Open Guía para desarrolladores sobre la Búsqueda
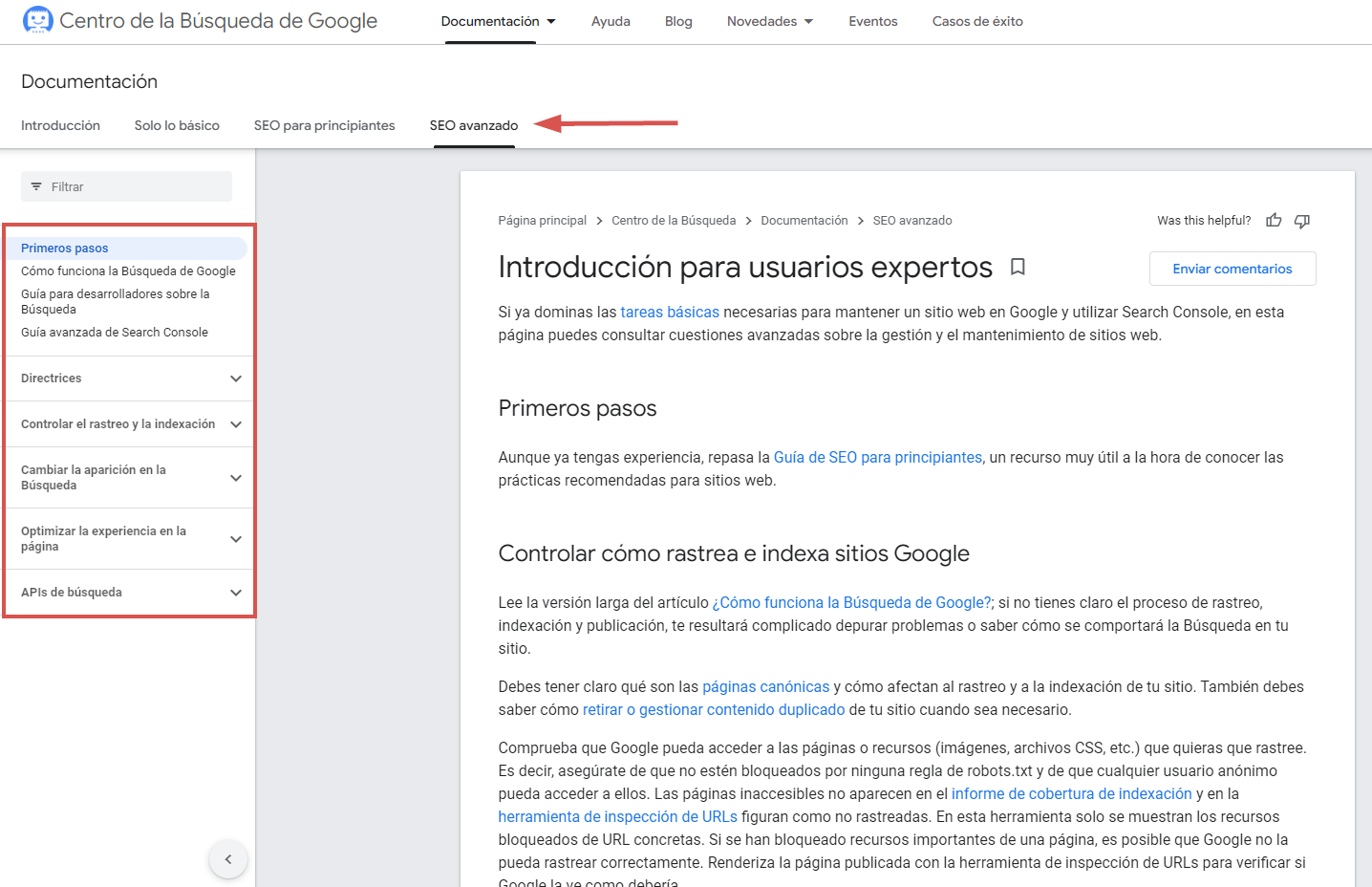 point(116,302)
